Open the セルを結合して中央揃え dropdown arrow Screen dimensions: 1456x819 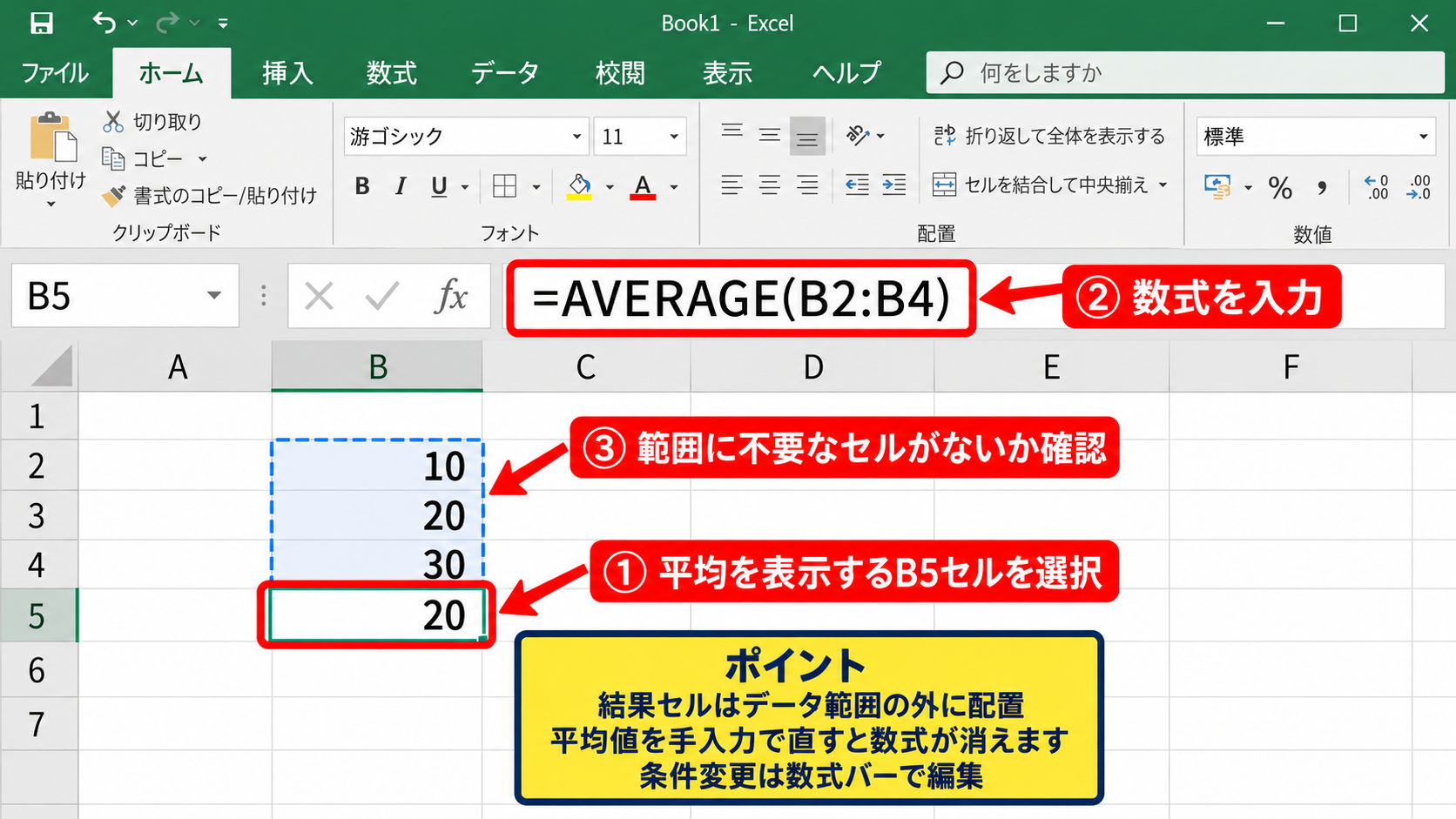click(1163, 185)
